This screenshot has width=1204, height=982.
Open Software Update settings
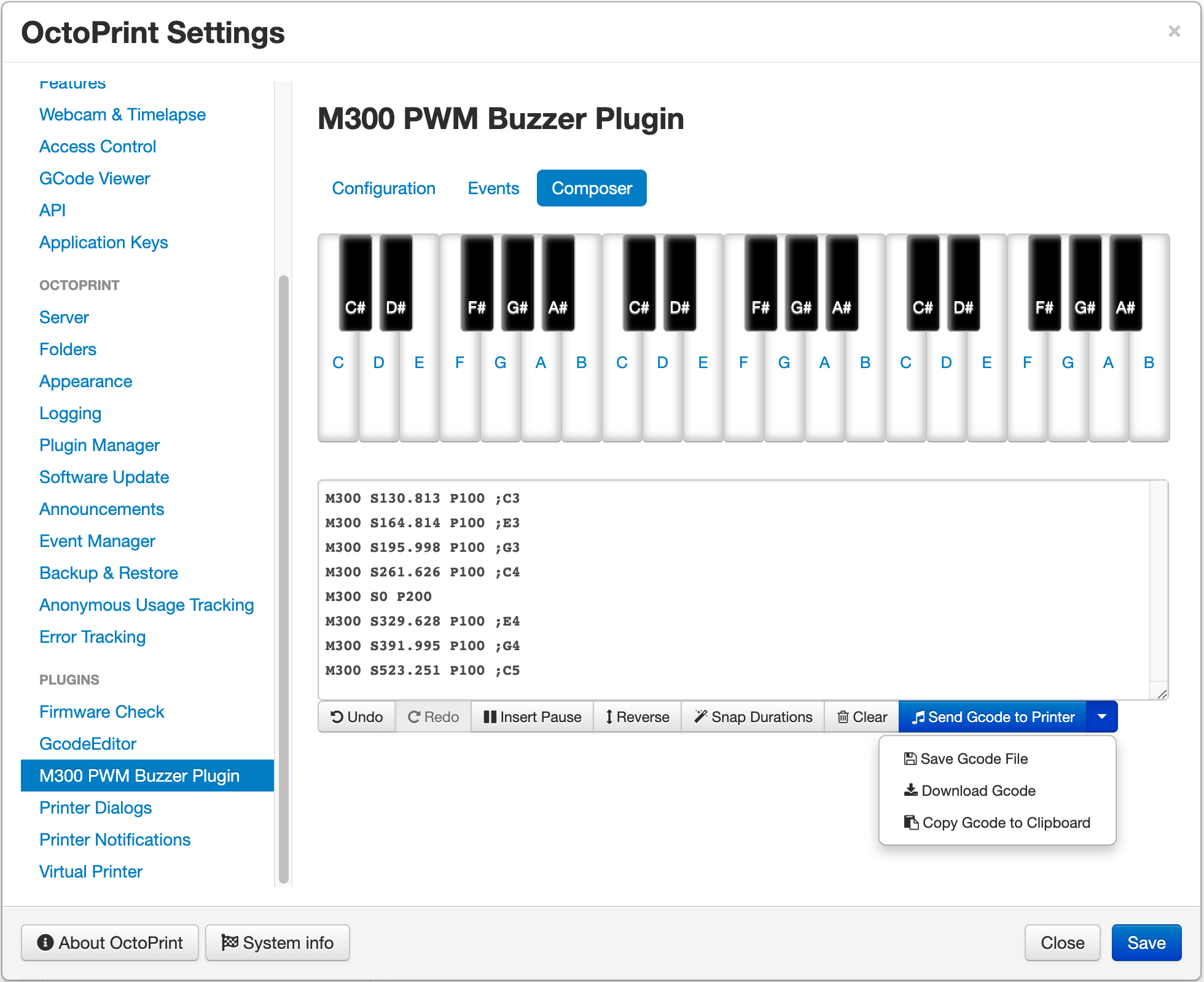pos(104,477)
